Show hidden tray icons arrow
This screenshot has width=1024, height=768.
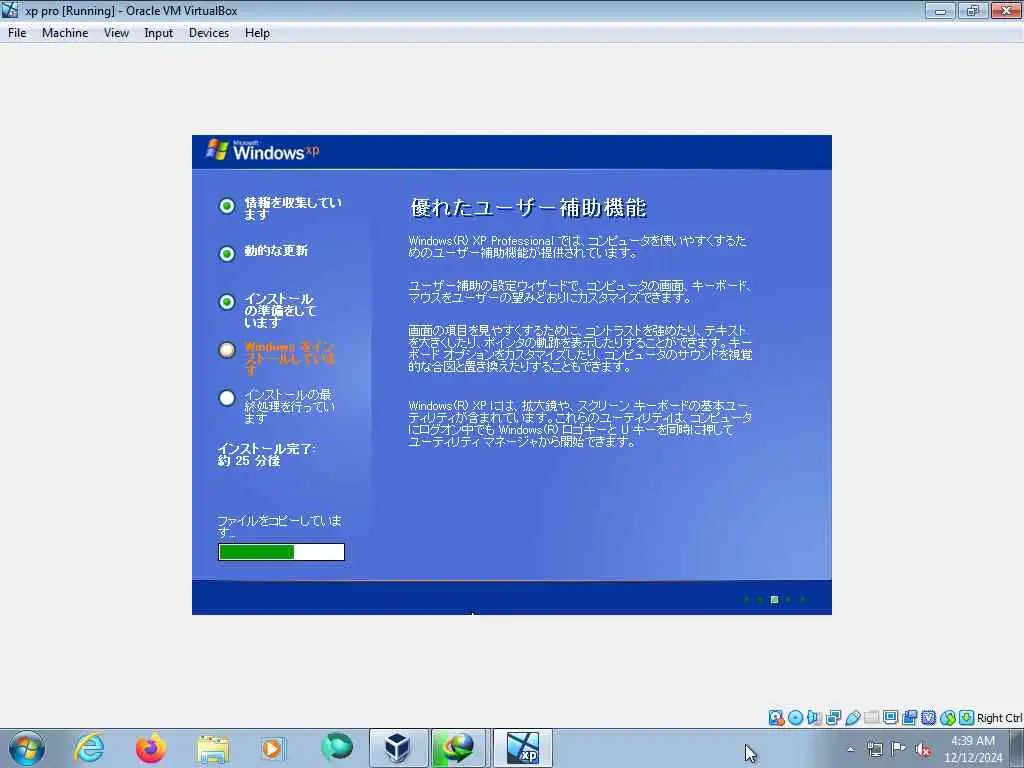[x=850, y=749]
